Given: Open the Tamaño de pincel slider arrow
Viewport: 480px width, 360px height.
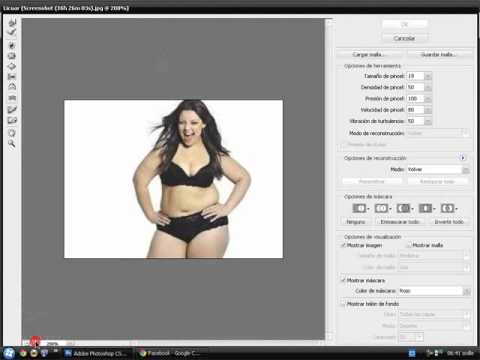Looking at the screenshot, I should 428,76.
